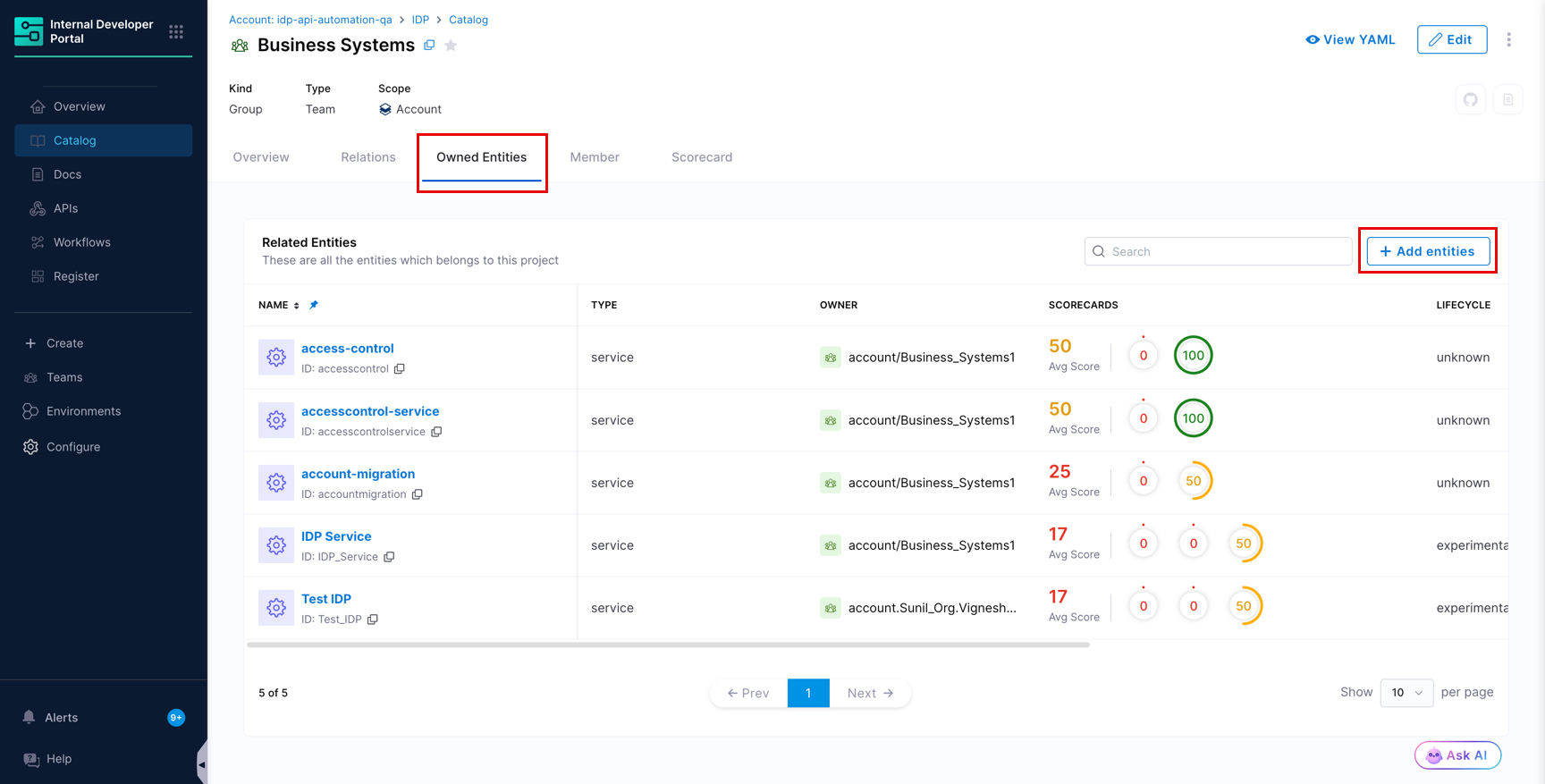Click the docs icon beside GitHub icon

click(1508, 99)
